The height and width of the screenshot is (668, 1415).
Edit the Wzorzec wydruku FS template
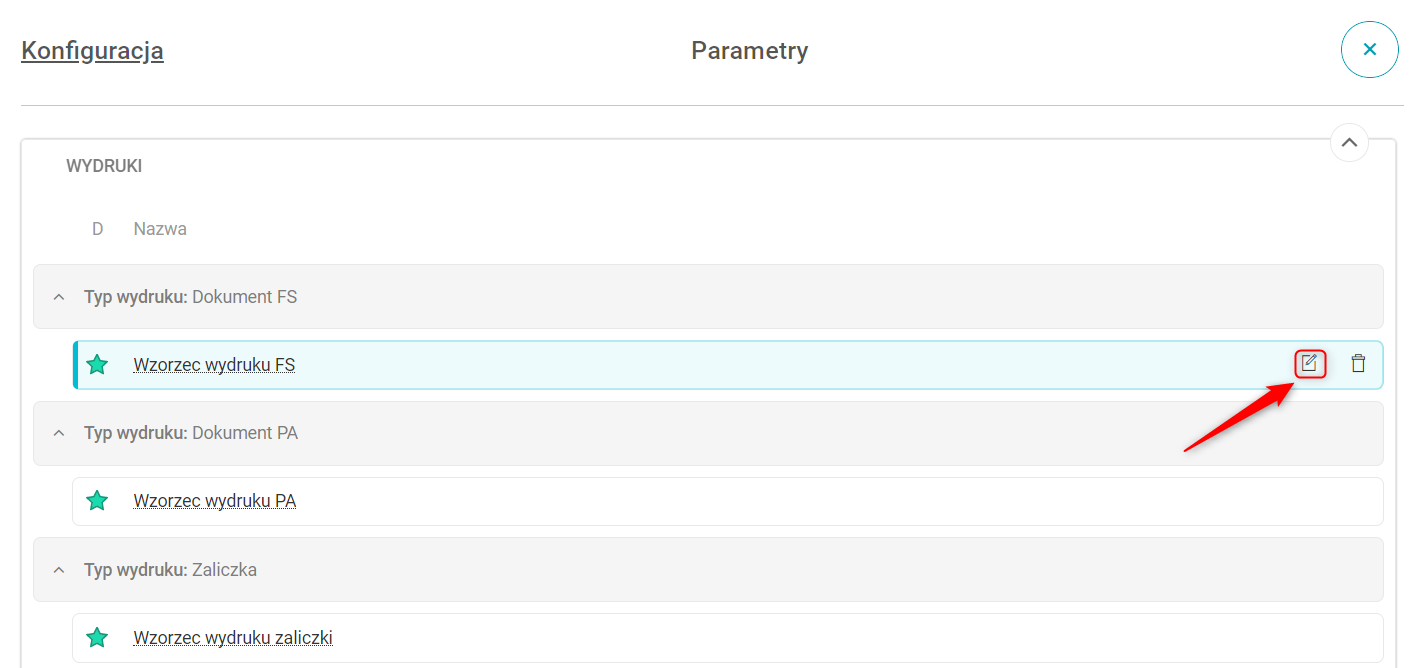tap(1310, 364)
